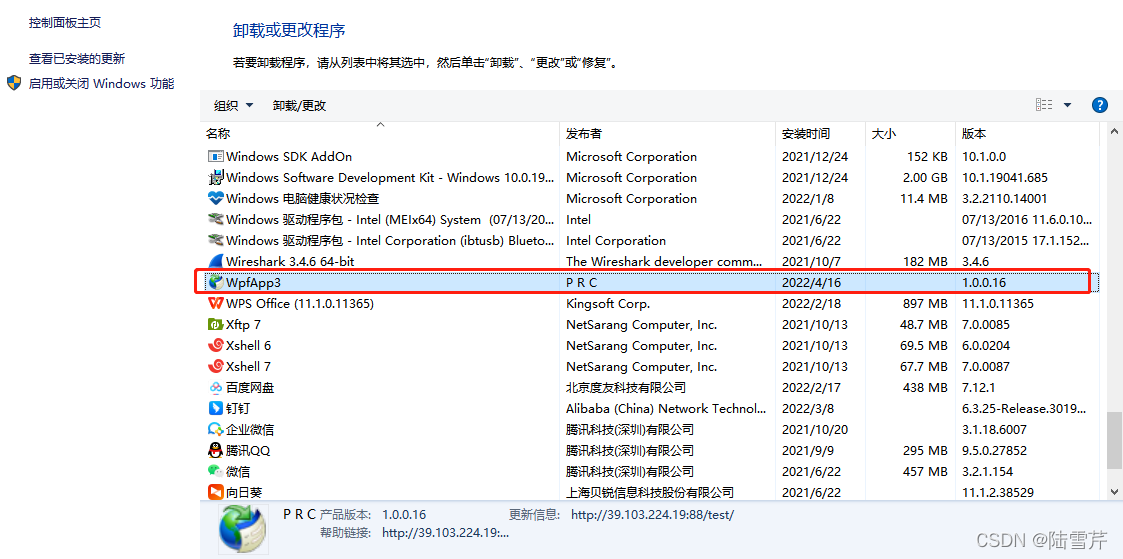Click the 向日葵 orange icon

pos(216,492)
